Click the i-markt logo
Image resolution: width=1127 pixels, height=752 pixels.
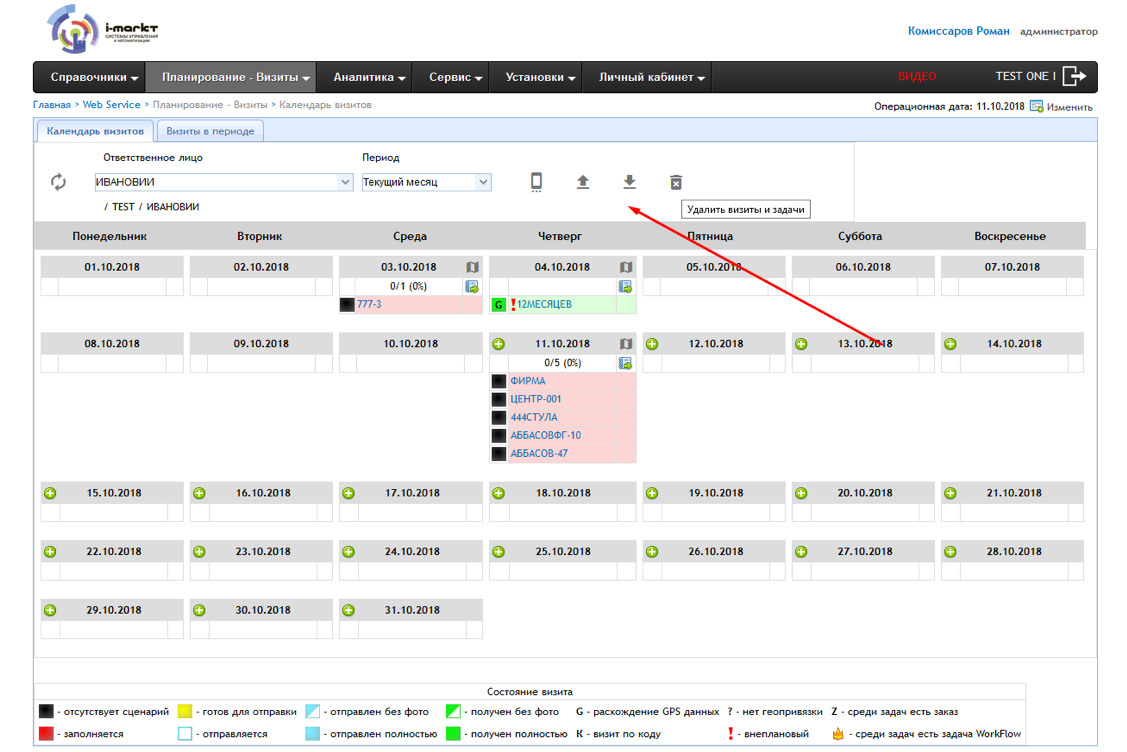(x=102, y=30)
